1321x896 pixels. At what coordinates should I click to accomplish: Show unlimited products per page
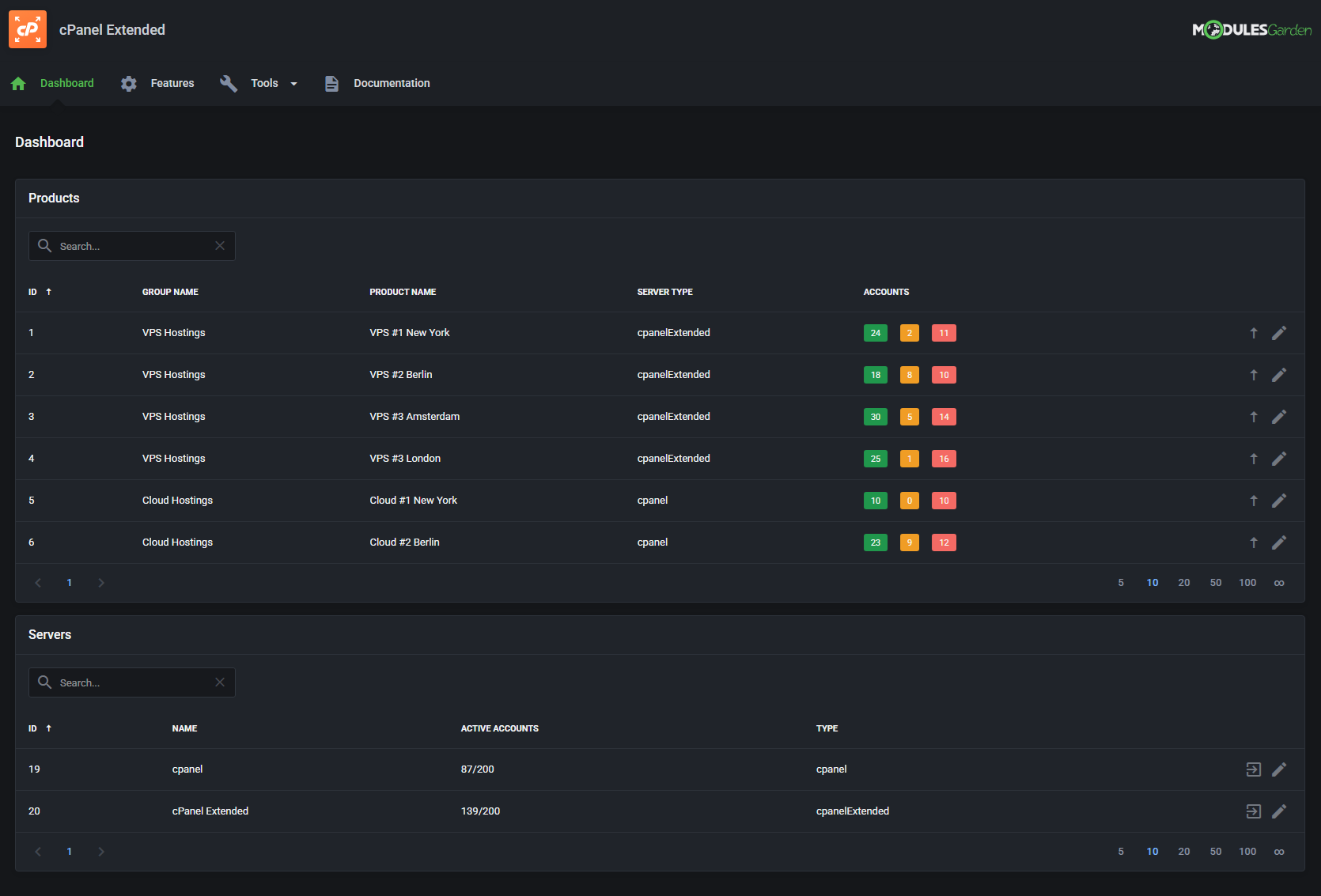1279,583
